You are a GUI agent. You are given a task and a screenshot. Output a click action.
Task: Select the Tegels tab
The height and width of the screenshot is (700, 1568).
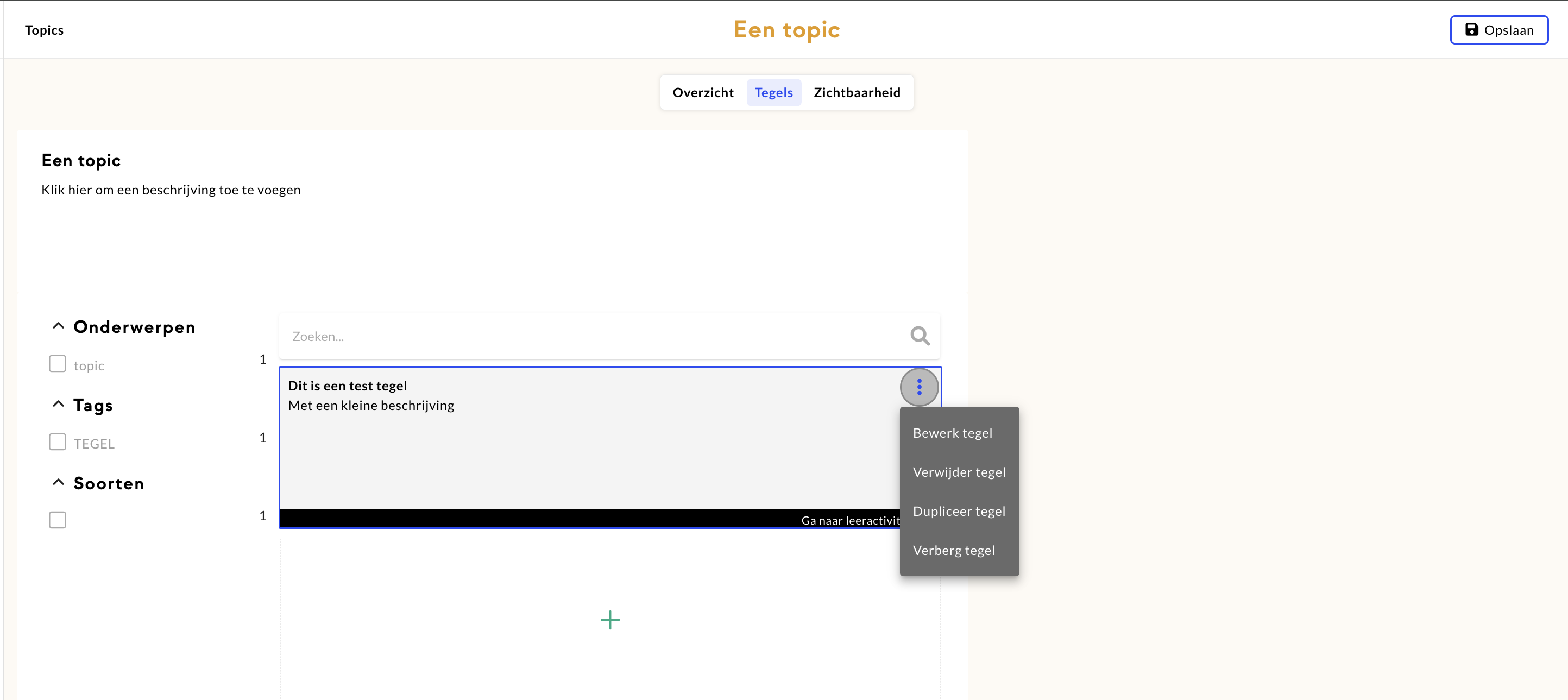click(773, 92)
